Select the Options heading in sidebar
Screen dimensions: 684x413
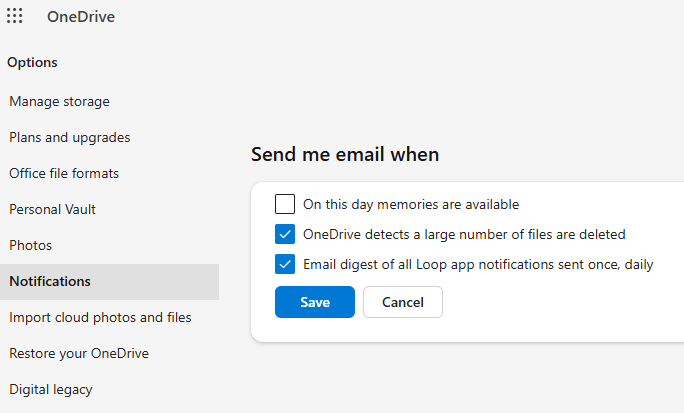tap(32, 62)
